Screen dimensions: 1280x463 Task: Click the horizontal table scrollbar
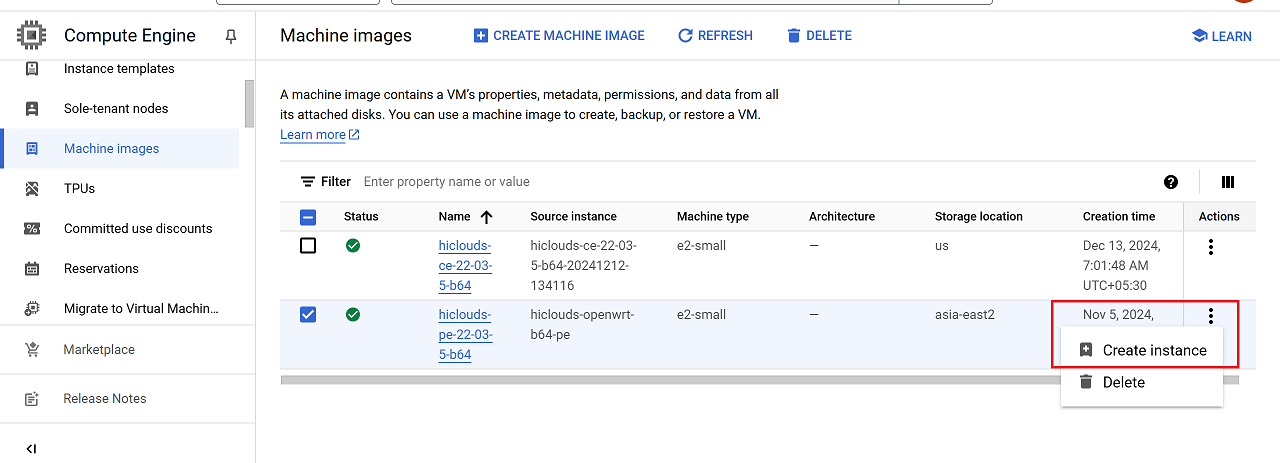tap(759, 380)
